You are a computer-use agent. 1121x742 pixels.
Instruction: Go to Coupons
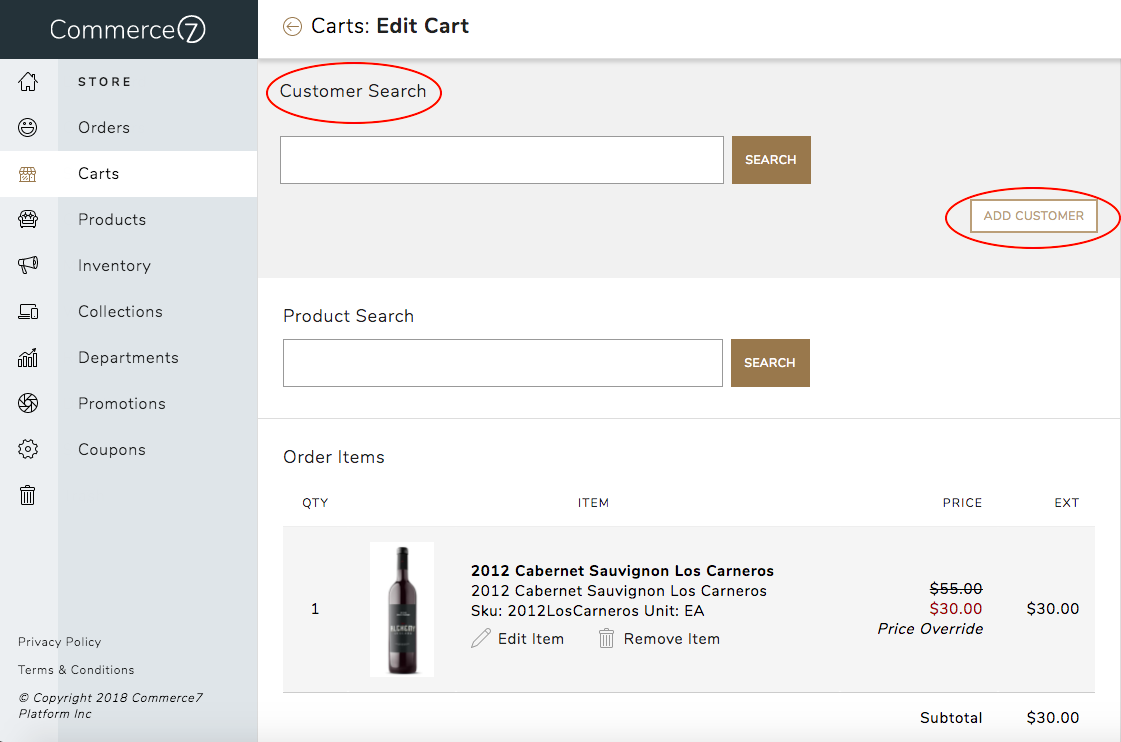pos(112,450)
